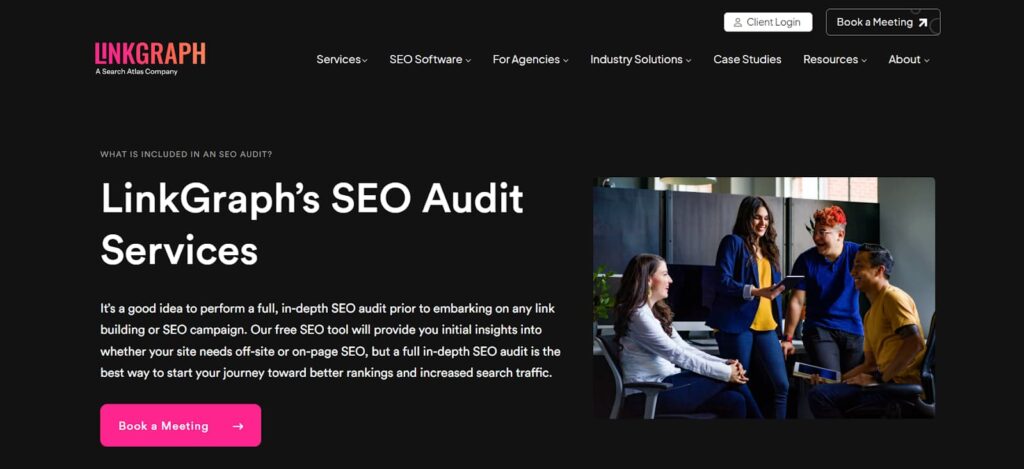Open the Industry Solutions menu

pyautogui.click(x=637, y=59)
